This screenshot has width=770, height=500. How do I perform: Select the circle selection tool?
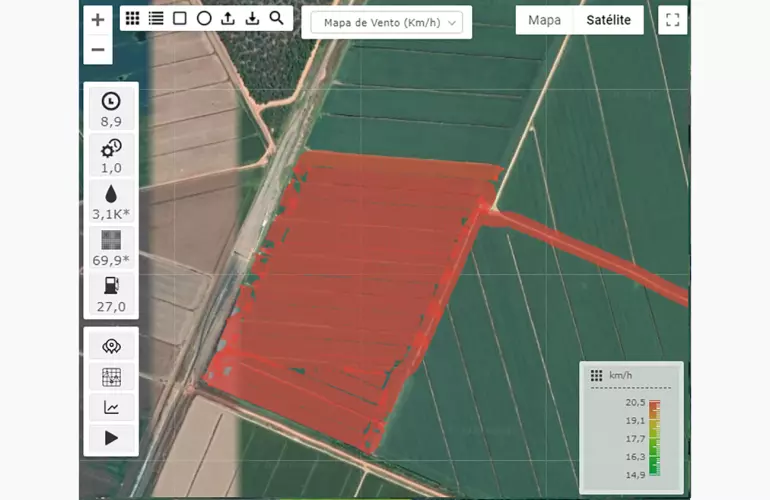point(204,18)
